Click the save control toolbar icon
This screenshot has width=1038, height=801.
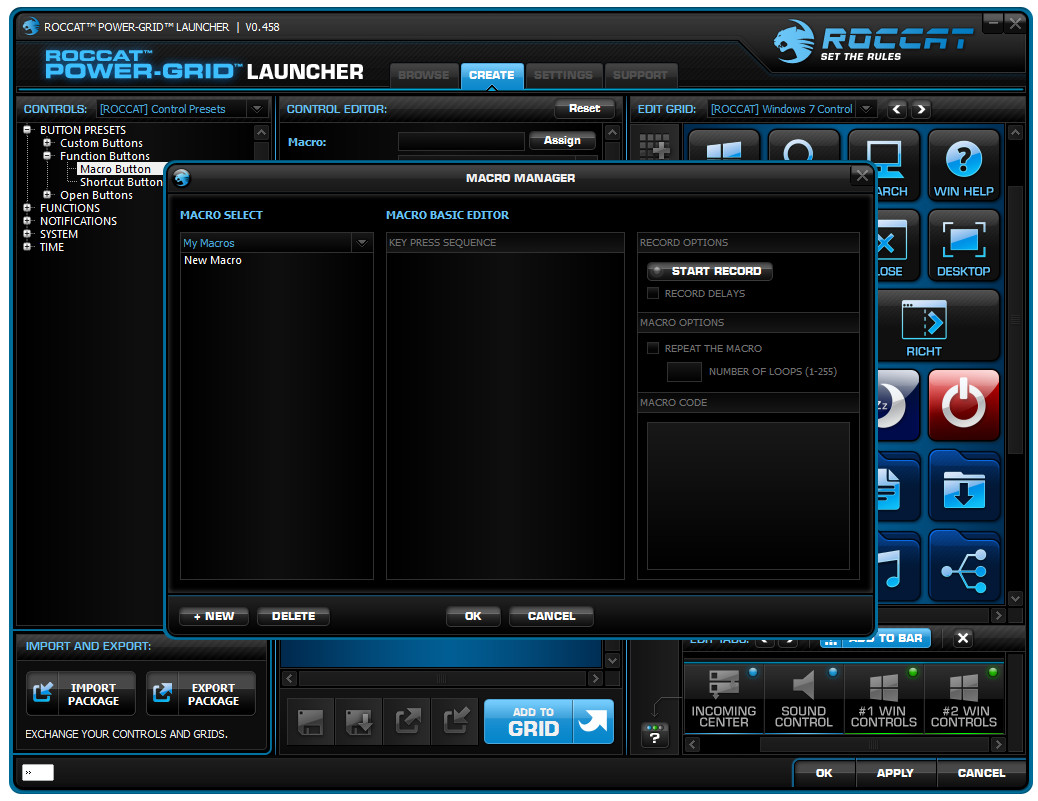point(310,722)
